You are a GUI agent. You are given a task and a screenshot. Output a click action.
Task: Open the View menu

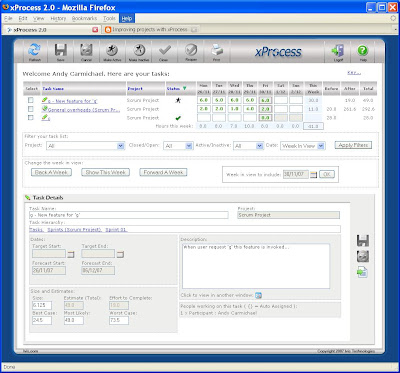pos(39,18)
